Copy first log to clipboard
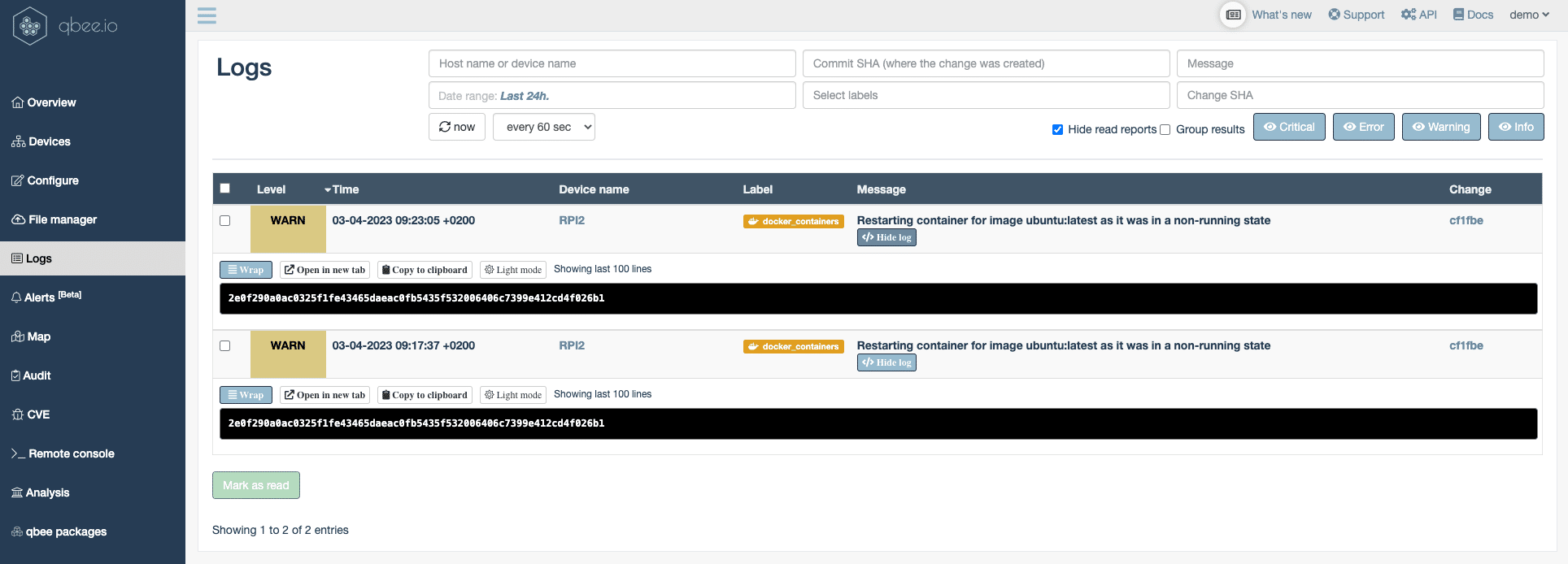The image size is (1568, 564). [425, 270]
